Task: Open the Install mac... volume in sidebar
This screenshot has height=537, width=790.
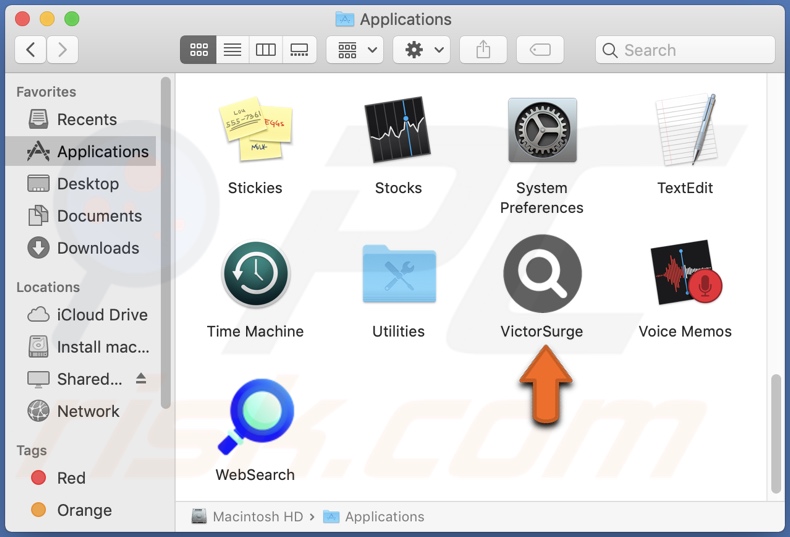Action: click(x=81, y=347)
